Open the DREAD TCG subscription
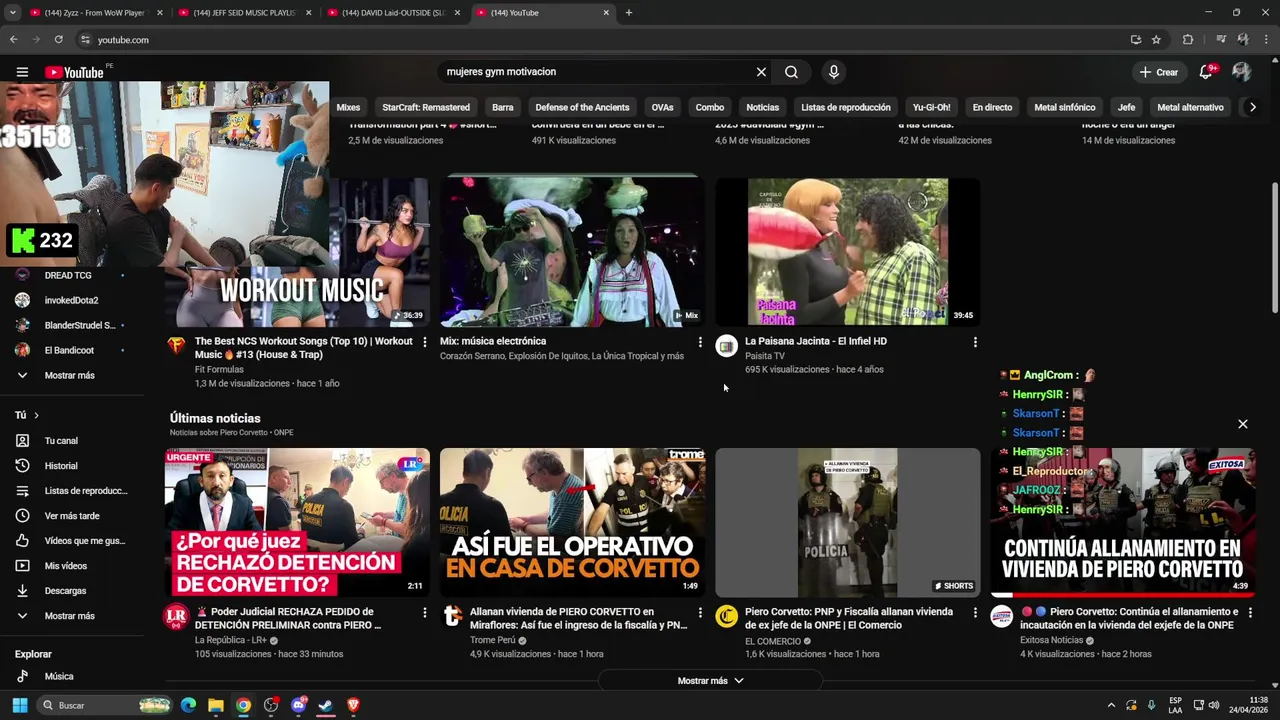The width and height of the screenshot is (1280, 720). [x=68, y=275]
